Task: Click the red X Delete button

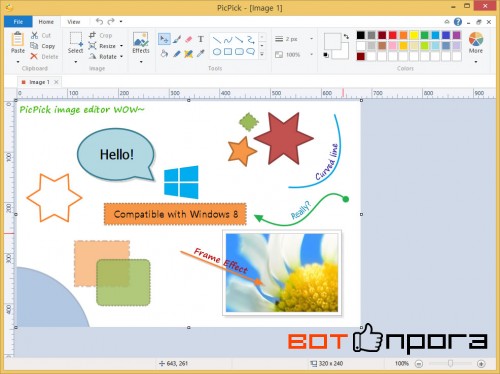Action: tap(44, 56)
